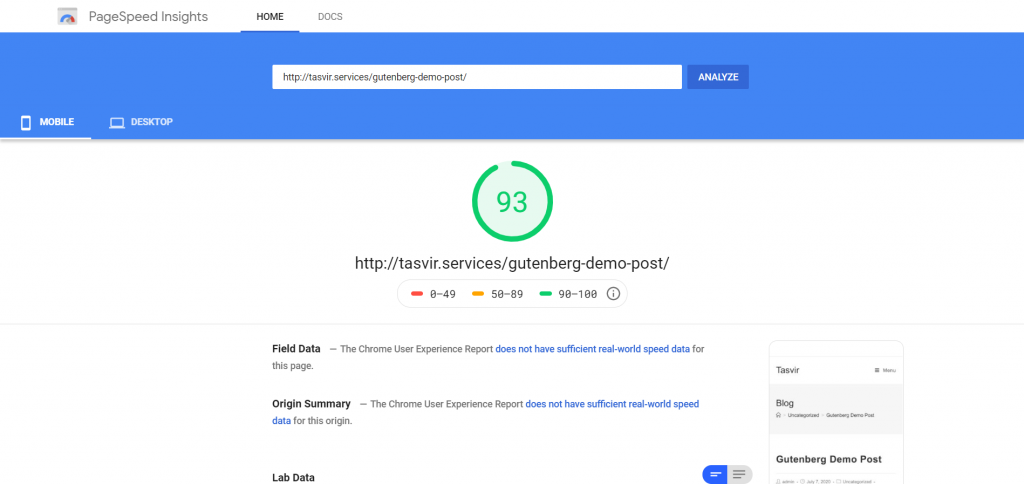
Task: Click the Tasvir site name in the preview
Action: tap(788, 370)
